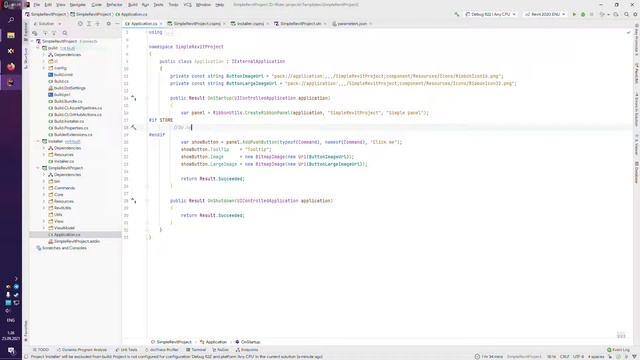
Task: Click the gutter implementation icon beside OnStartup
Action: (x=133, y=98)
